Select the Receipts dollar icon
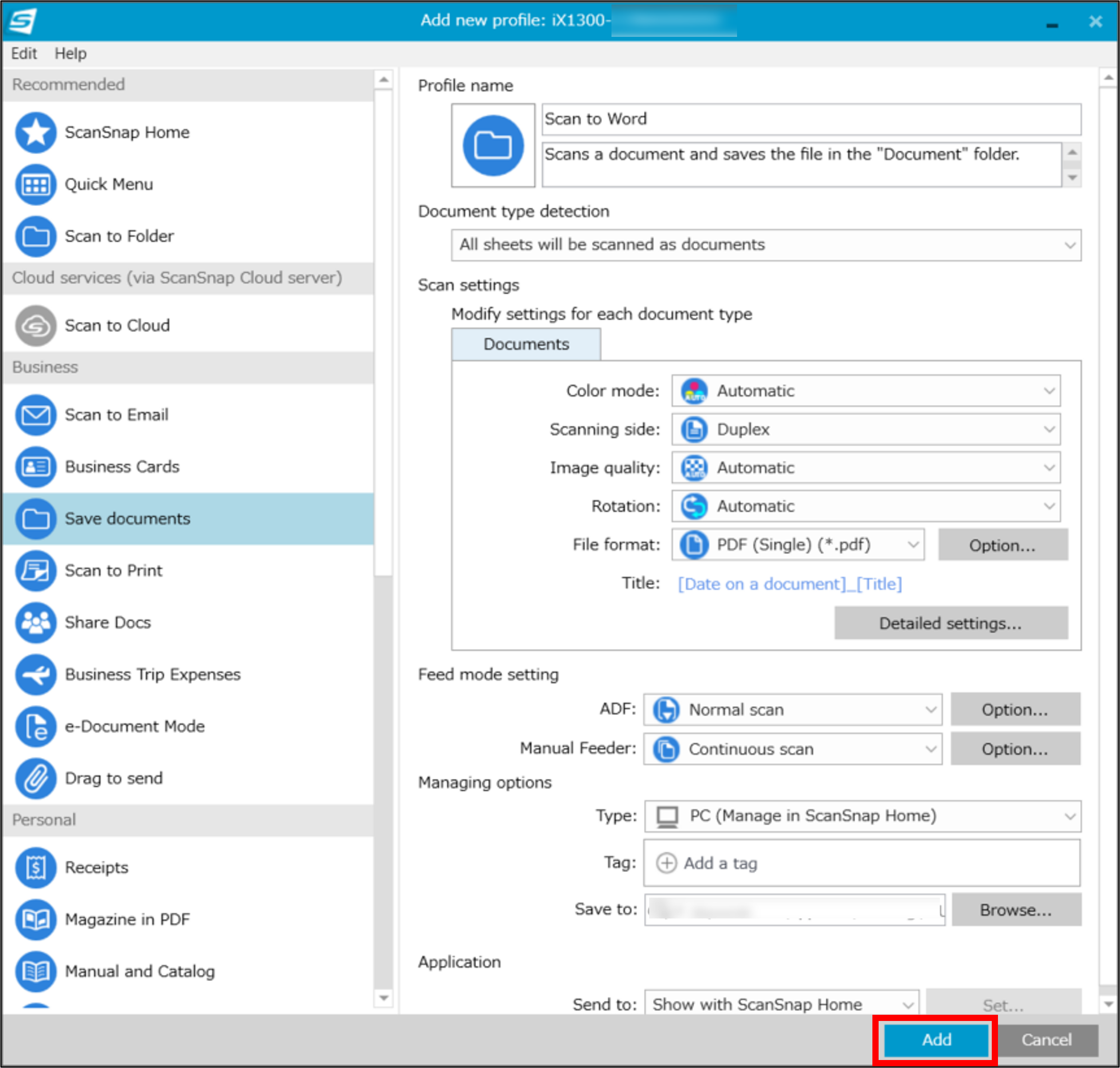 coord(35,867)
